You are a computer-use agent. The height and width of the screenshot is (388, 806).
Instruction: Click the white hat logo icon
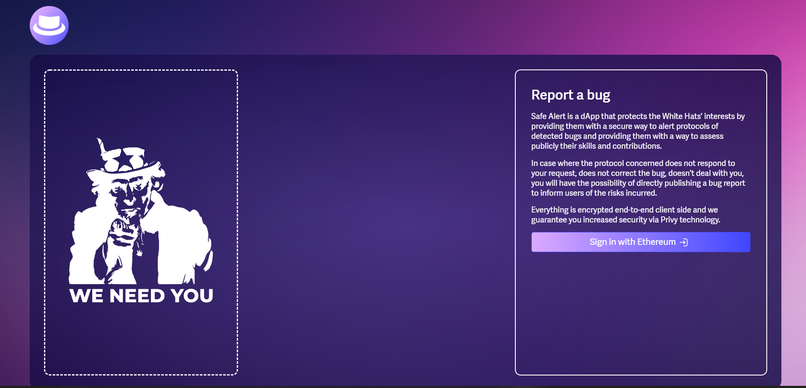point(49,26)
